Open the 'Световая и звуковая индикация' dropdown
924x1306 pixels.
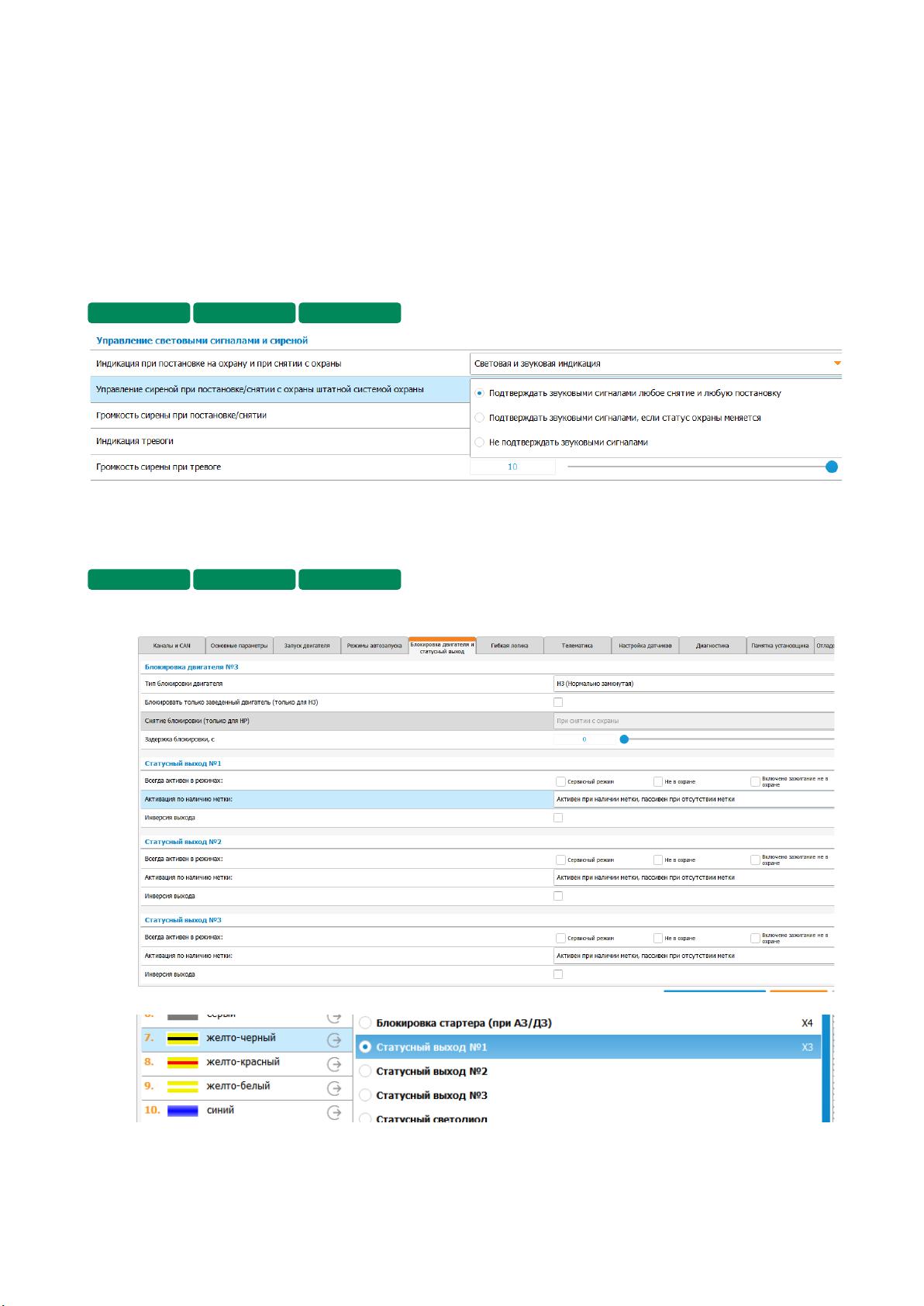(x=656, y=364)
